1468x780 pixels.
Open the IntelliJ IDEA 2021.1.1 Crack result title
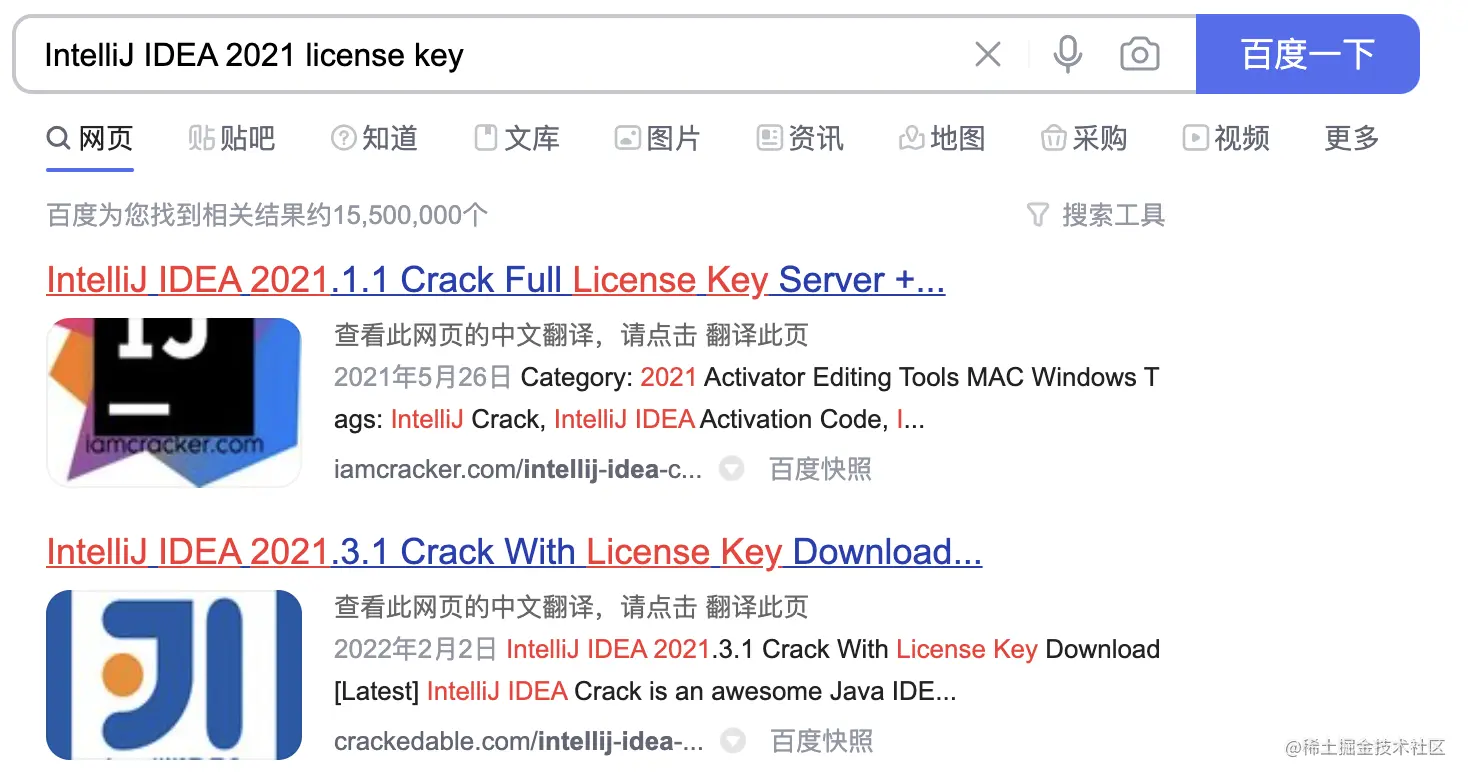tap(496, 280)
